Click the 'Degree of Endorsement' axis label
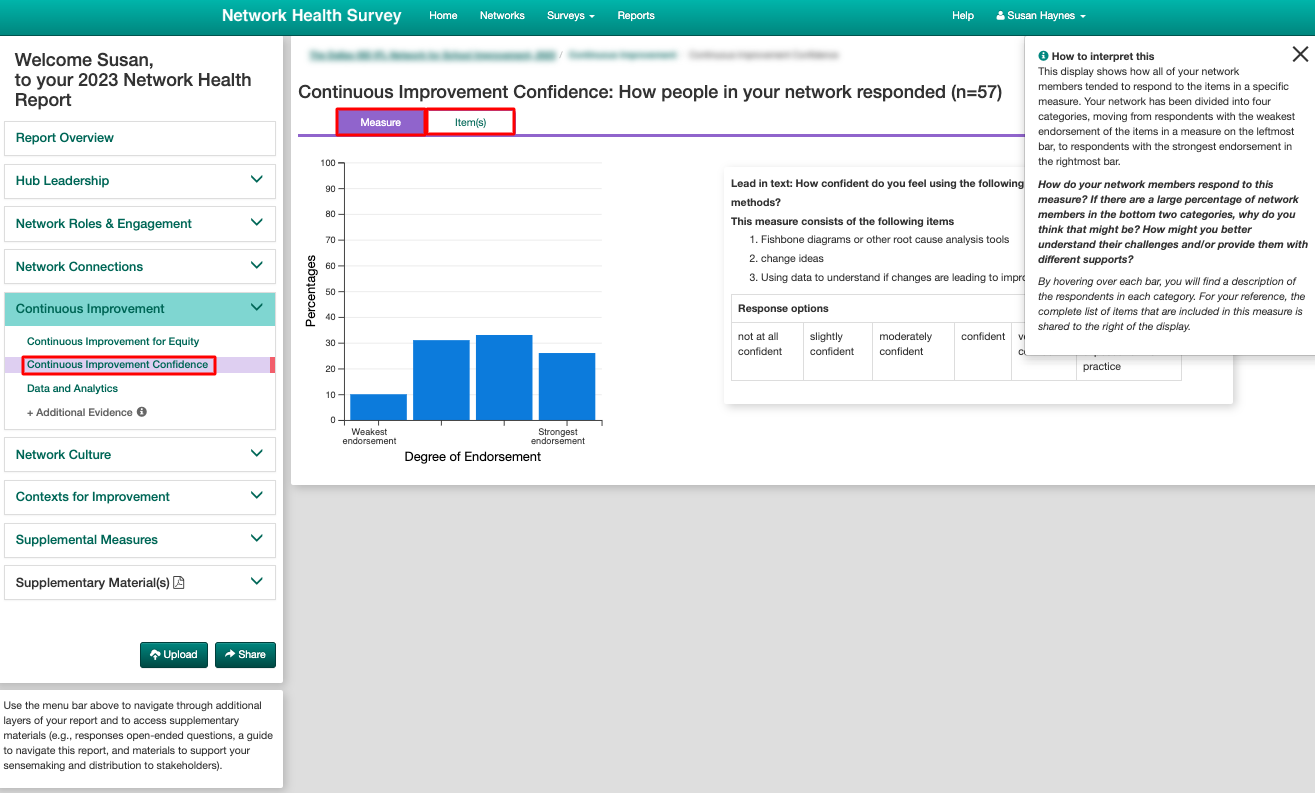Image resolution: width=1315 pixels, height=793 pixels. pyautogui.click(x=472, y=457)
